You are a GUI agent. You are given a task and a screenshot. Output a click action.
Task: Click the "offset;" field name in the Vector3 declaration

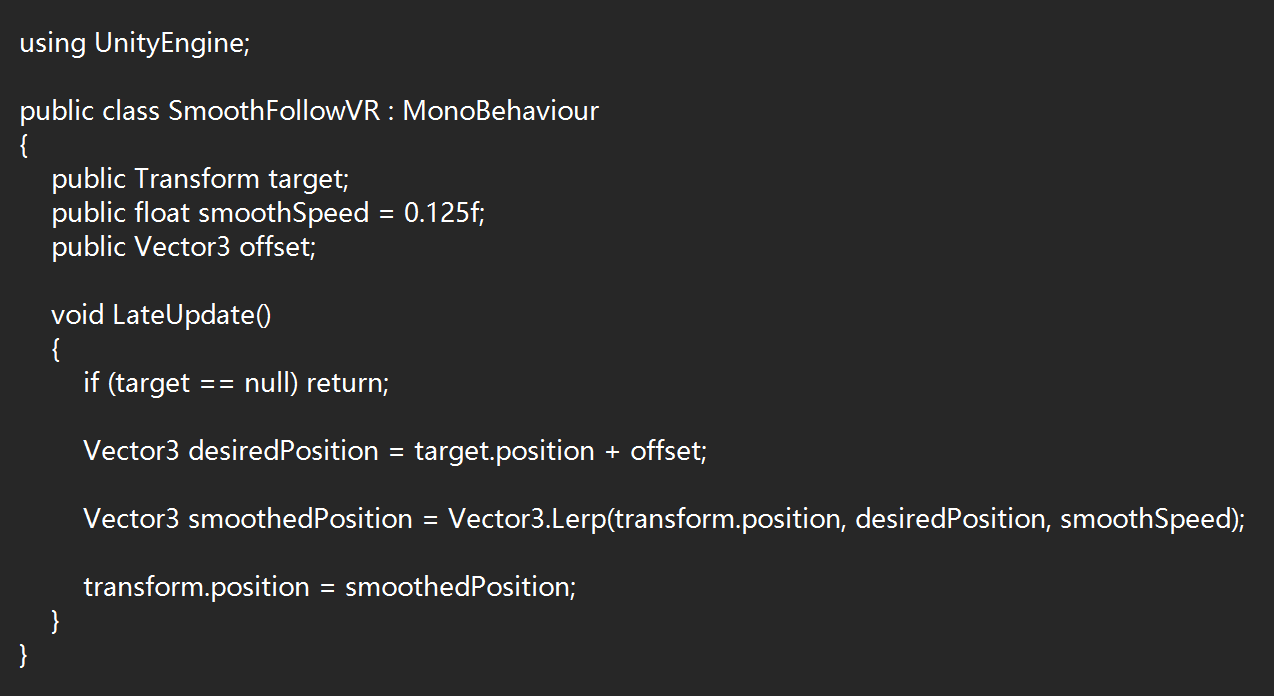277,247
